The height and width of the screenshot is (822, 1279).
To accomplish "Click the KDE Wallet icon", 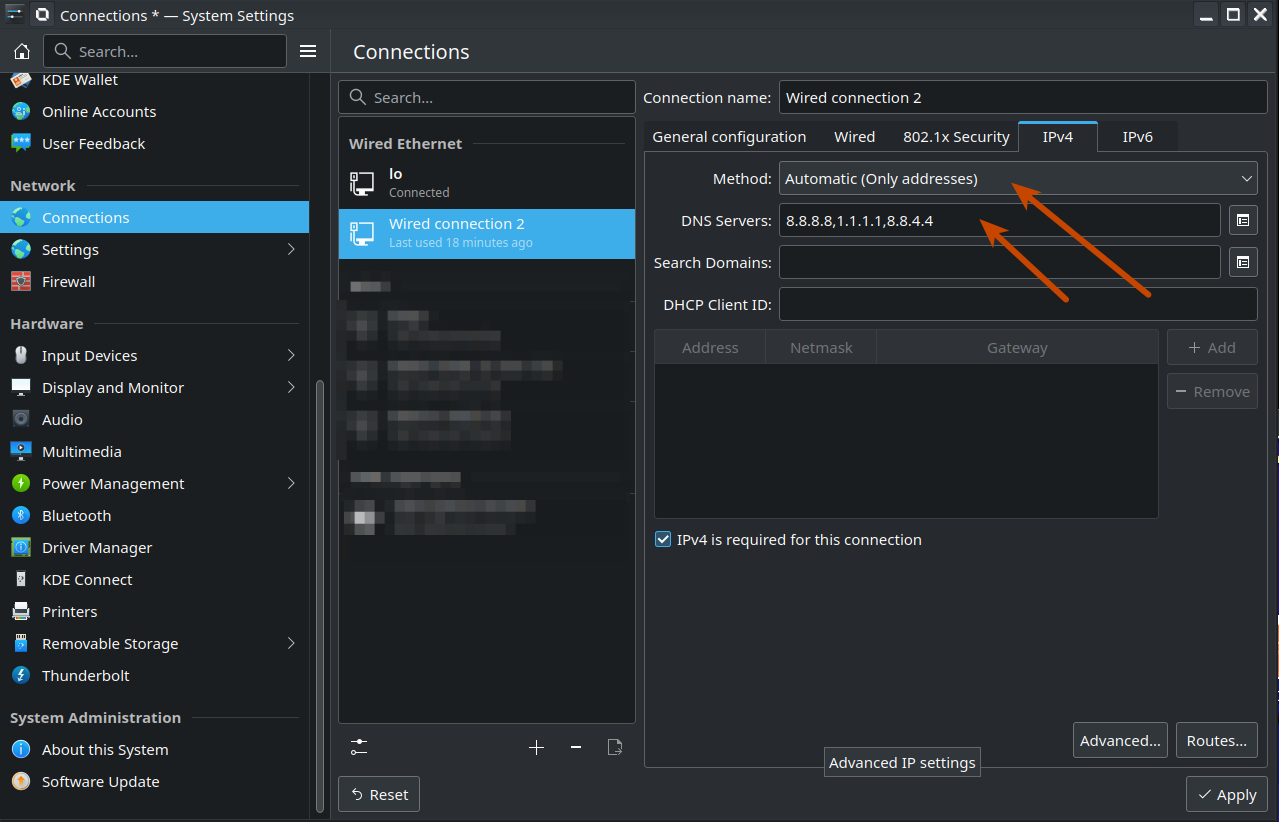I will pos(21,80).
